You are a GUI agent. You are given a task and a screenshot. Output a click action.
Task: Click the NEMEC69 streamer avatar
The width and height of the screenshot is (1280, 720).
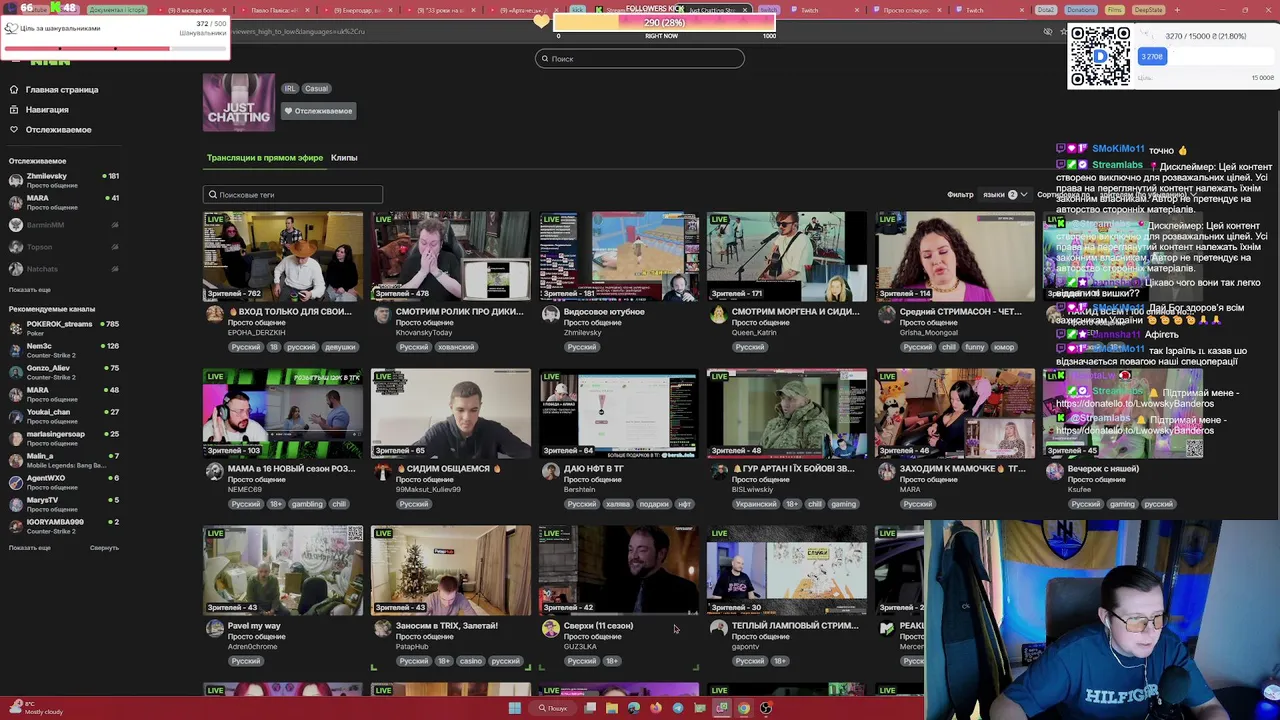click(214, 471)
